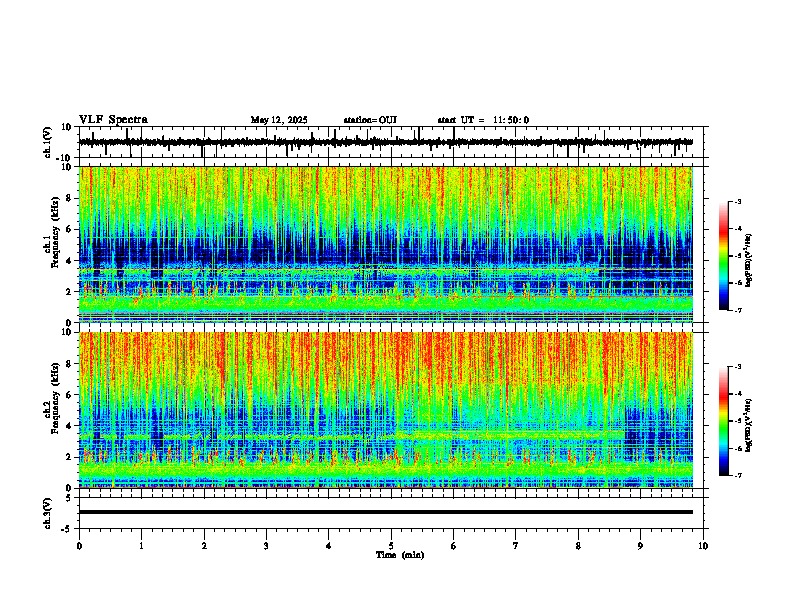Click the time-axis tick label "5"
Viewport: 792px width, 612px height.
tap(391, 546)
